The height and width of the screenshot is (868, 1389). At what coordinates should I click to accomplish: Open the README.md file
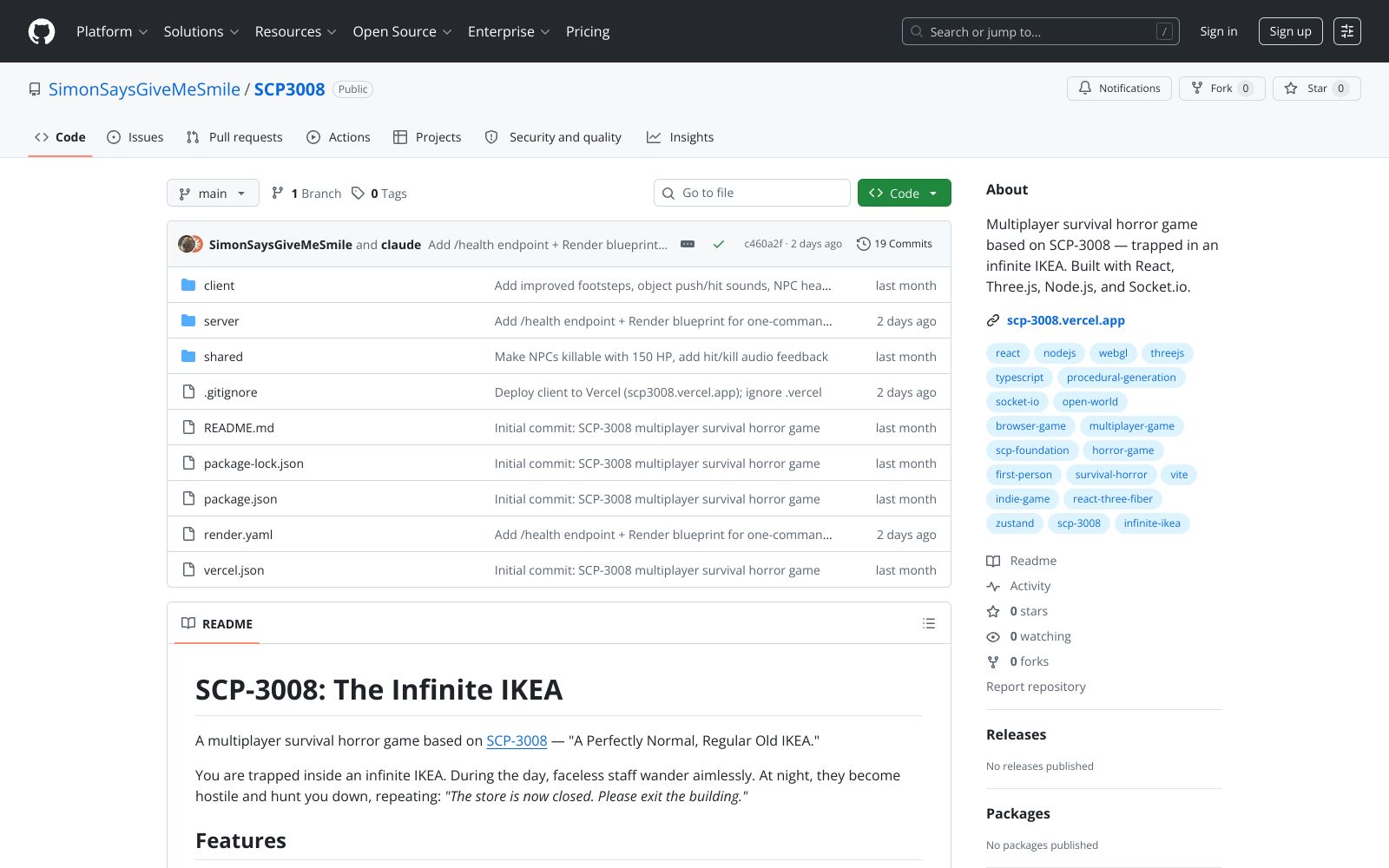tap(239, 428)
